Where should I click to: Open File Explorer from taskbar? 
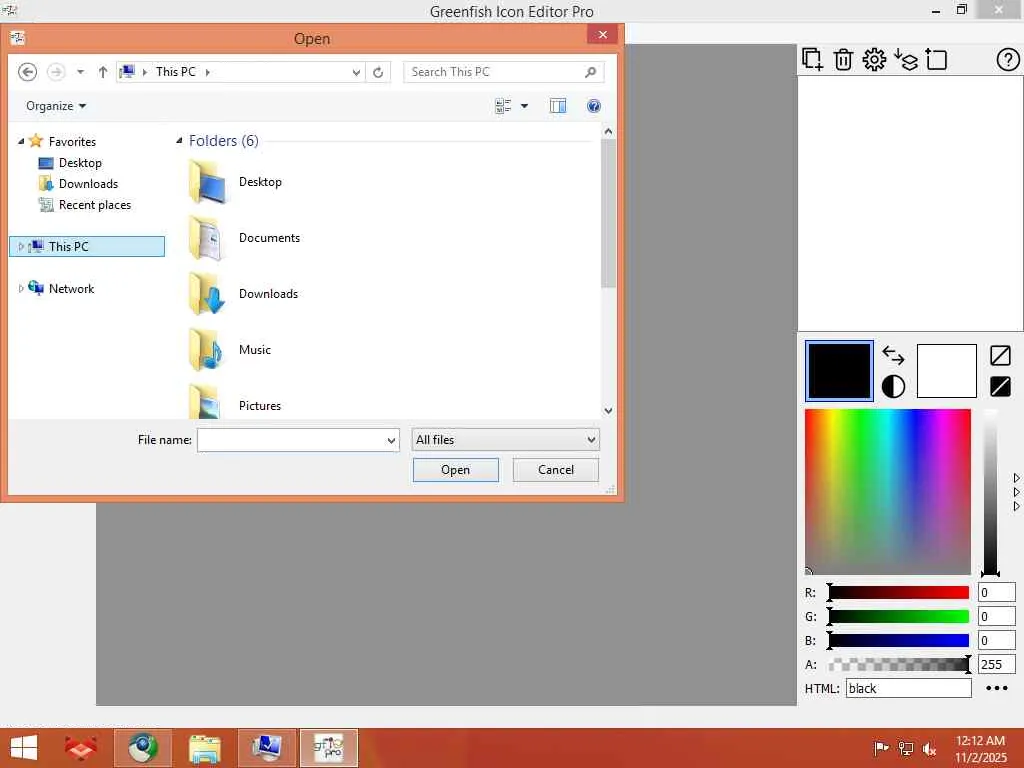[204, 748]
